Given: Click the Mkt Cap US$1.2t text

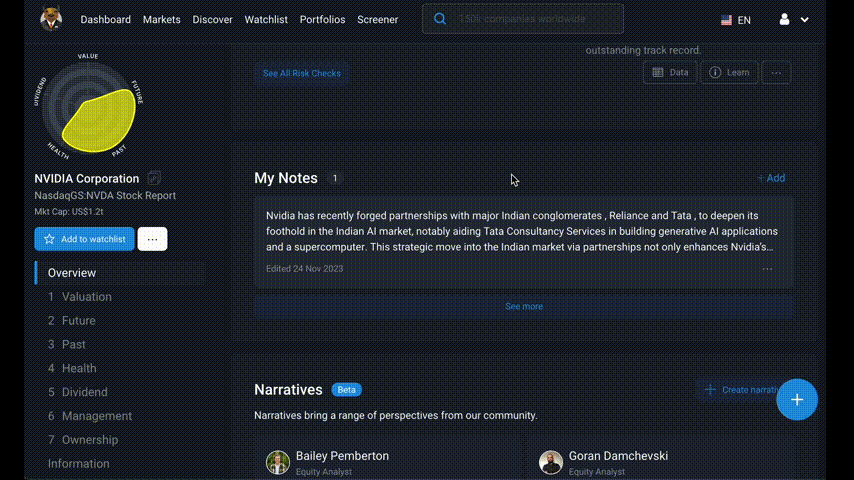Looking at the screenshot, I should click(69, 212).
